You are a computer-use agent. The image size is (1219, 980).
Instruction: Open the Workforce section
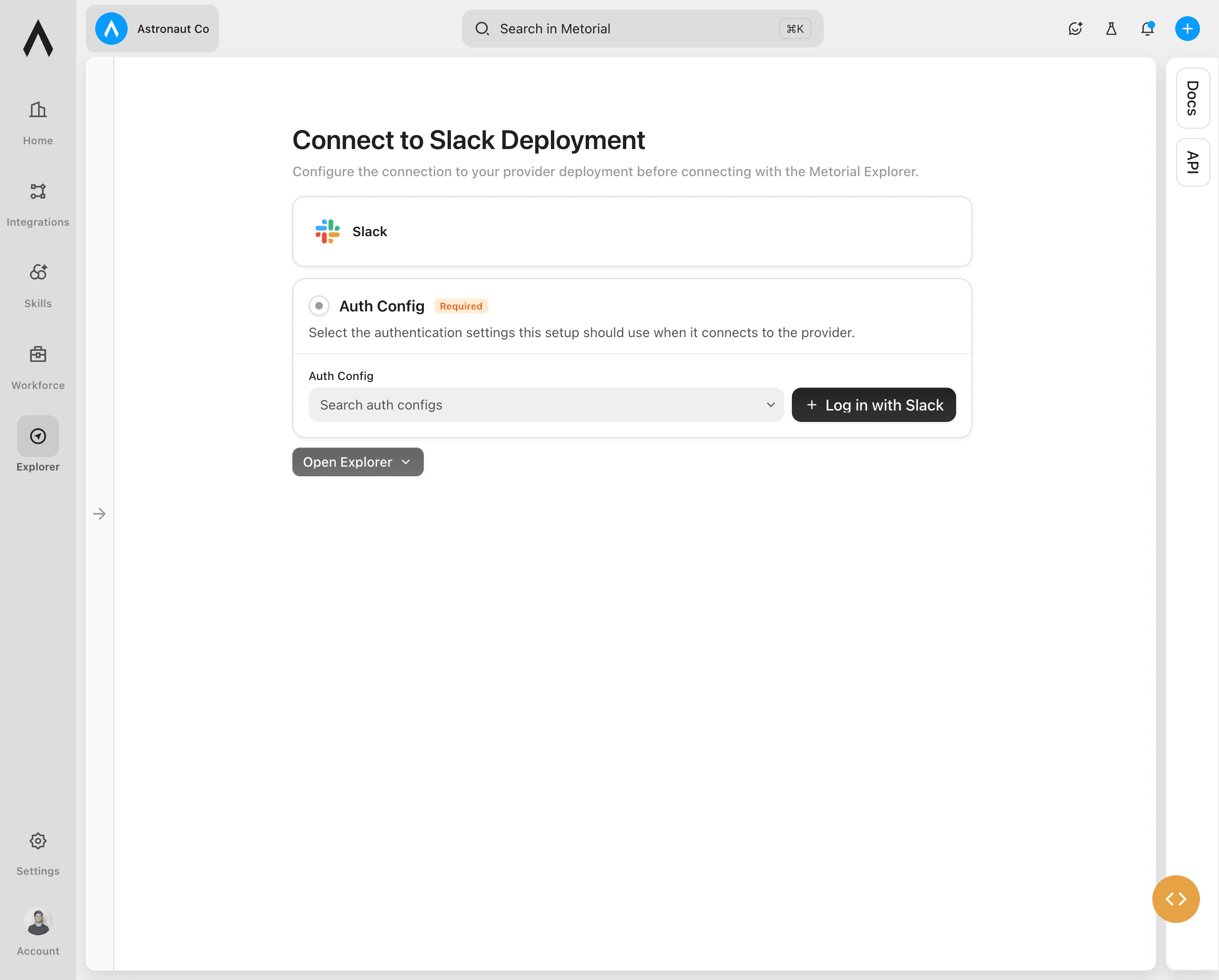38,368
